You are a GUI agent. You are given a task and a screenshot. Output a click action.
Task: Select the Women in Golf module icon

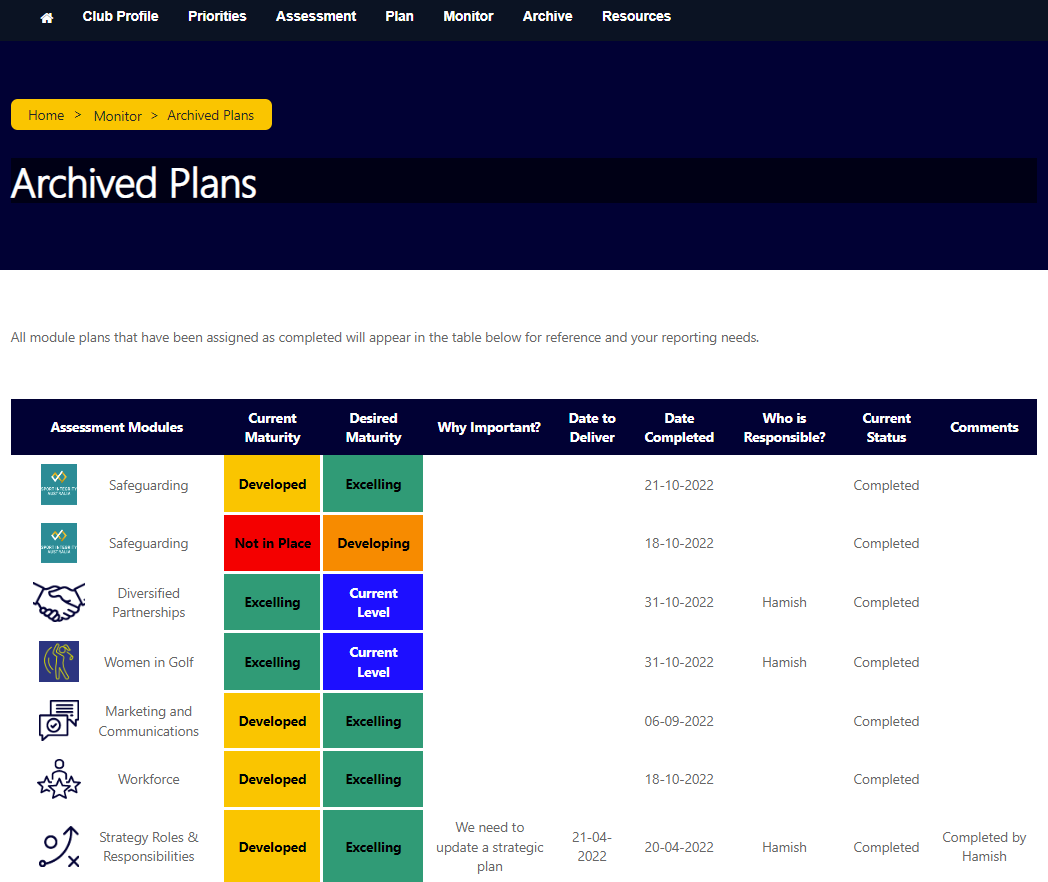point(58,661)
